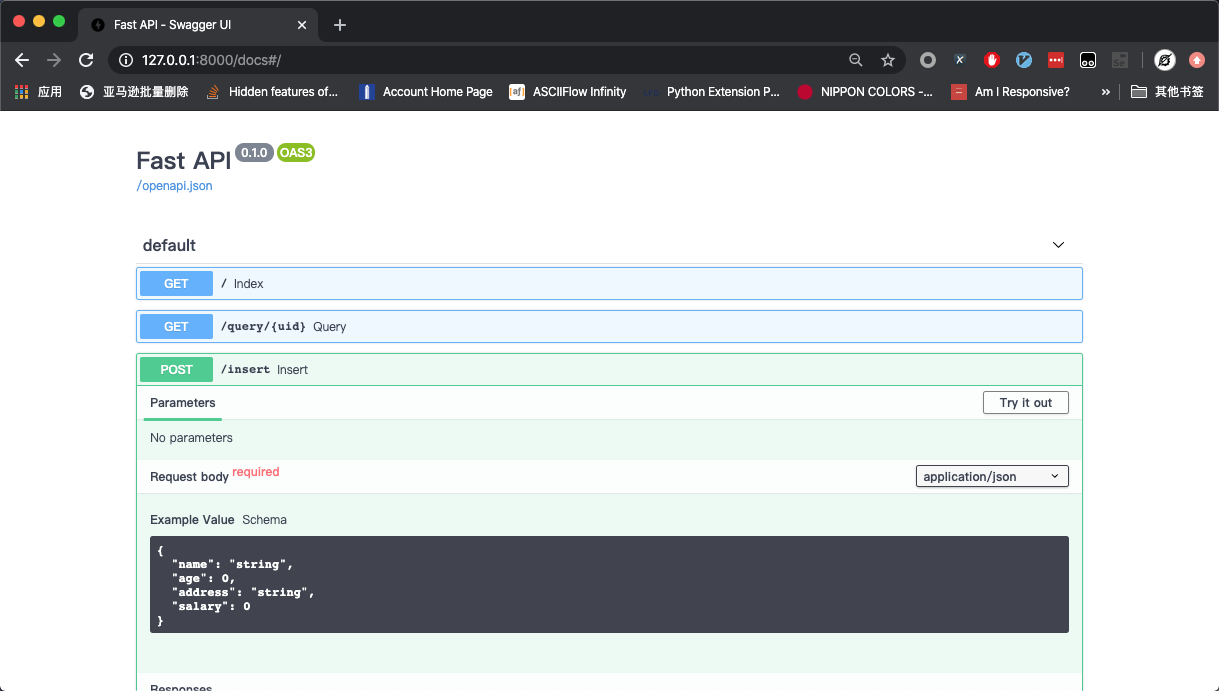
Task: Click the red three-dots extension icon
Action: [x=1056, y=60]
